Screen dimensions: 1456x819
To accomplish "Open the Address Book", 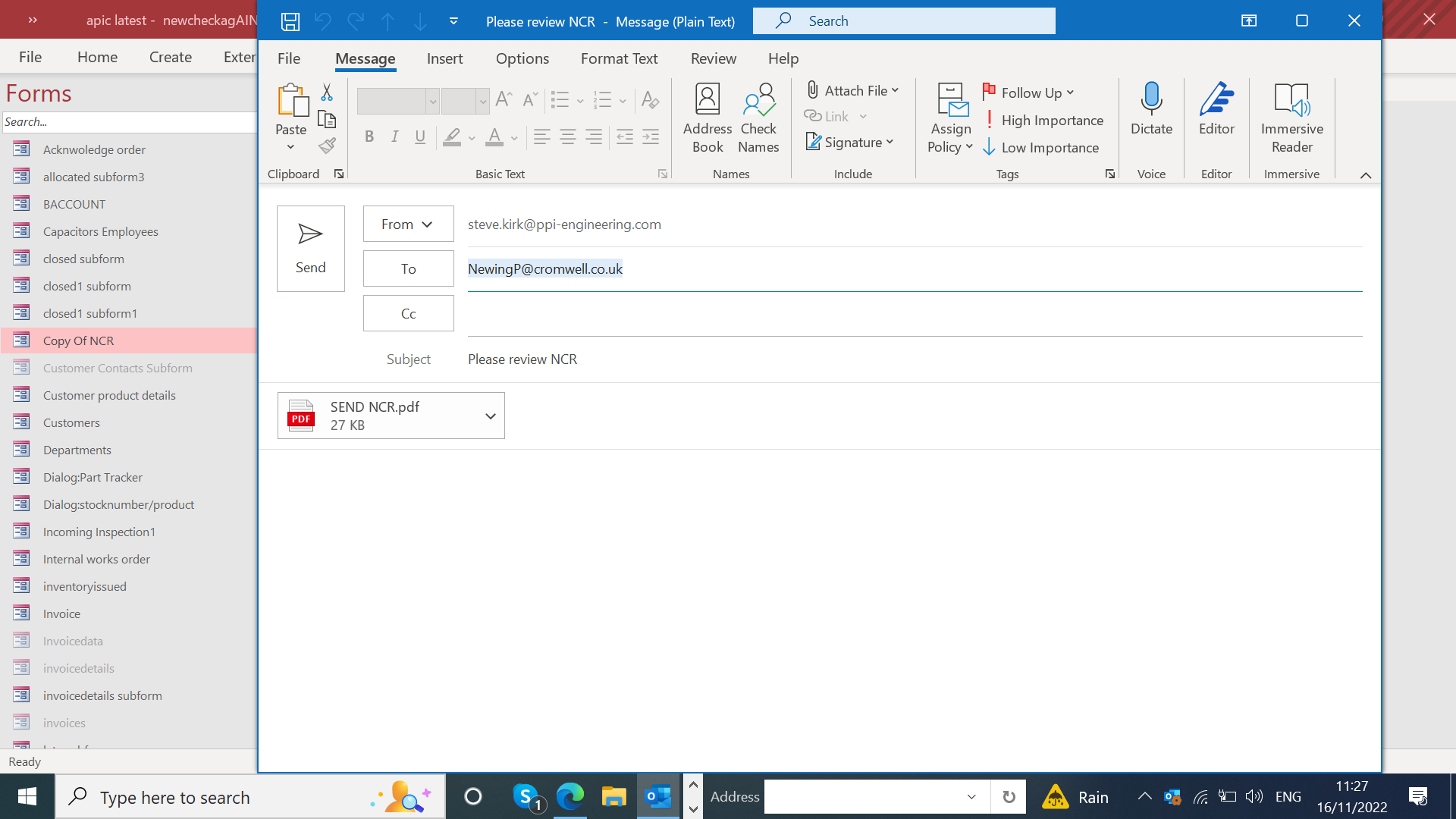I will click(707, 118).
